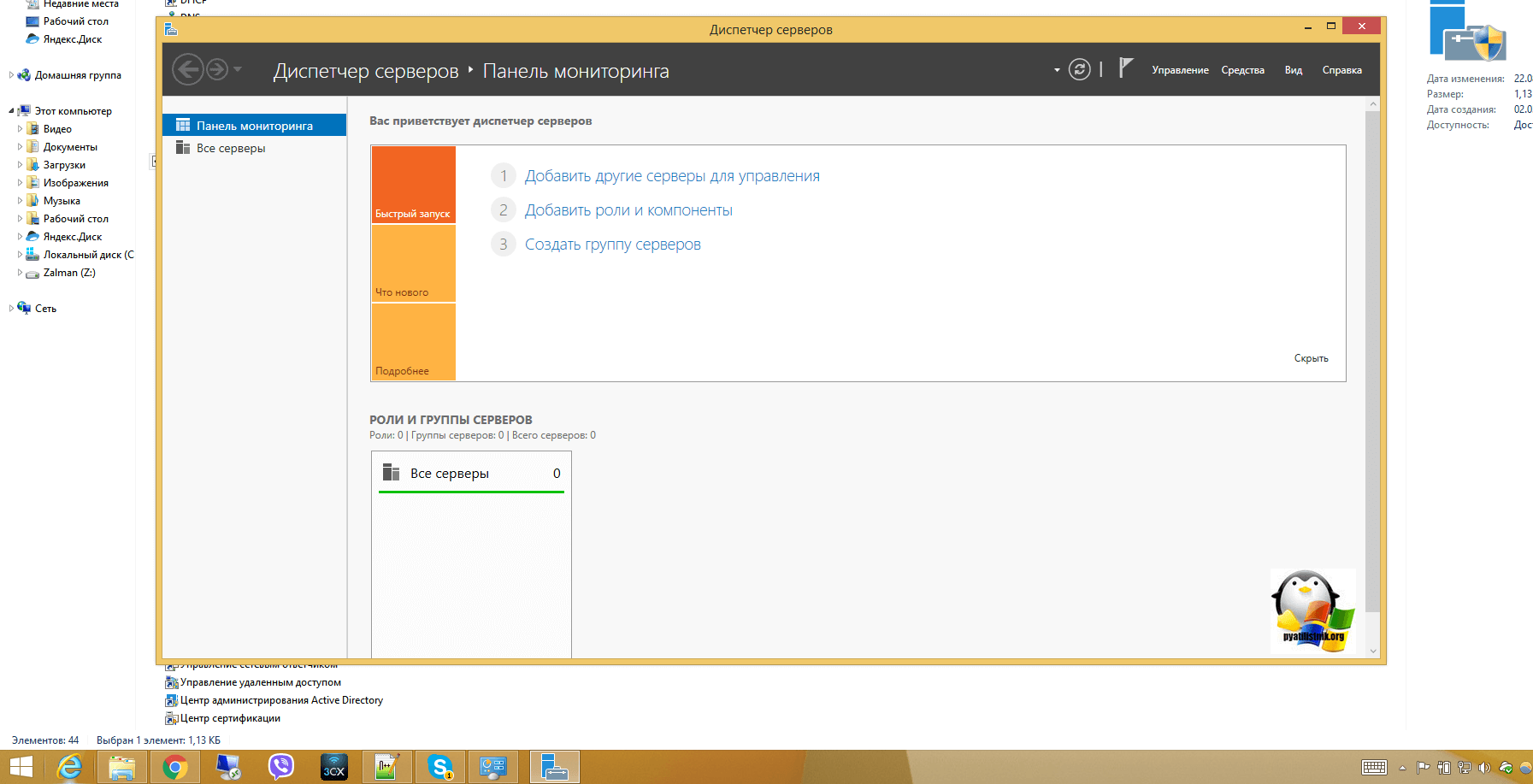Click the refresh icon in Server Manager header

tap(1080, 70)
